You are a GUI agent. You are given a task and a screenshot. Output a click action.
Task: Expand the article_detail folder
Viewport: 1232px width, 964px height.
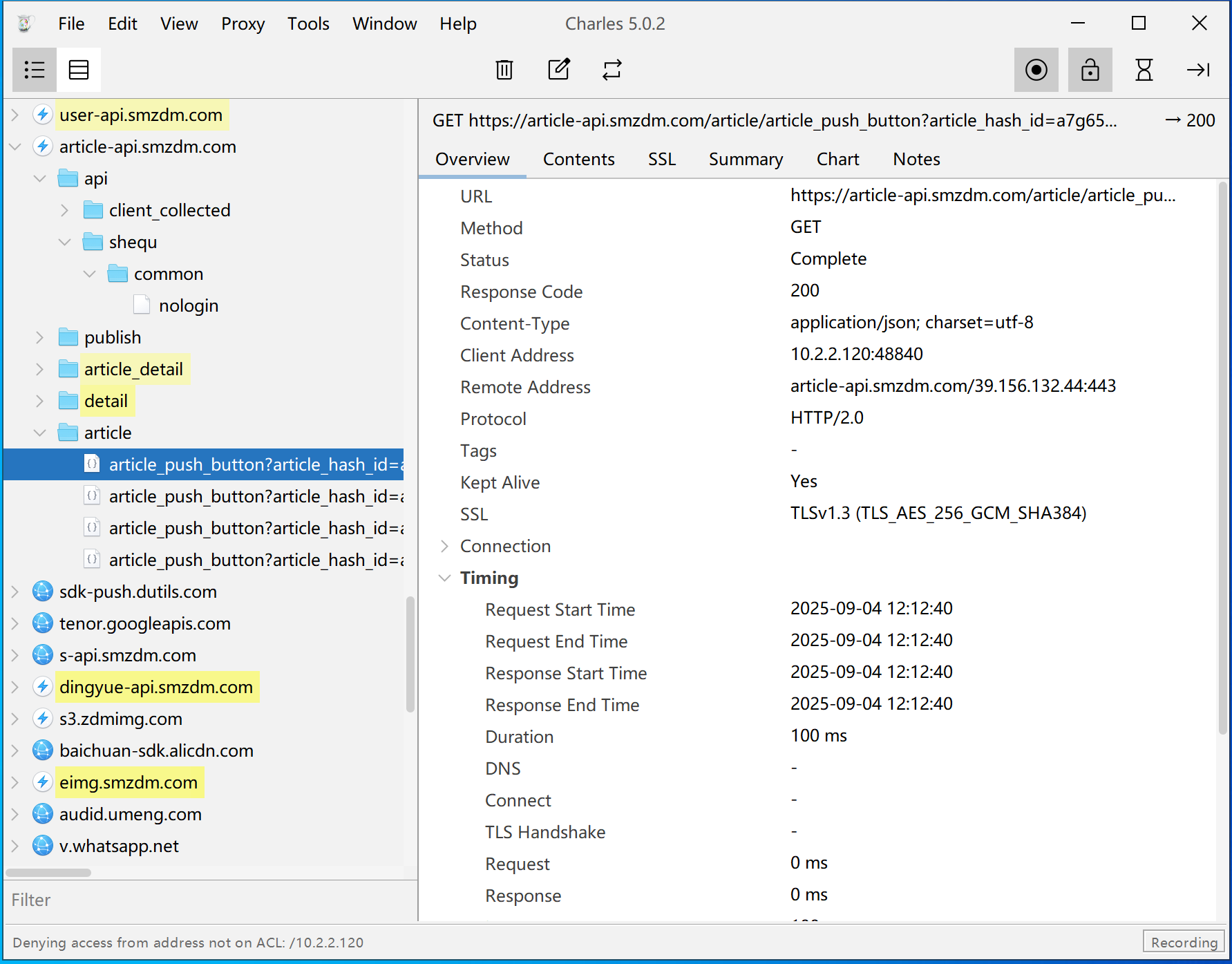click(x=40, y=369)
